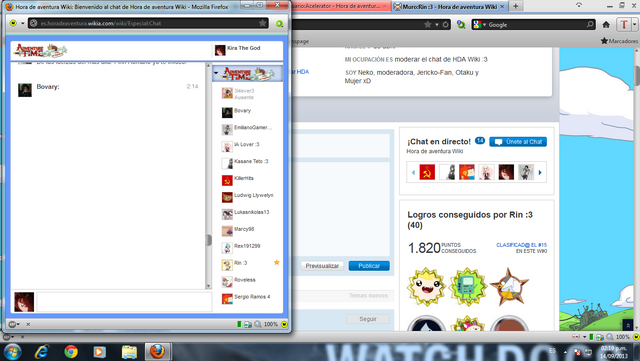
Task: Click the Publicar button
Action: 369,266
